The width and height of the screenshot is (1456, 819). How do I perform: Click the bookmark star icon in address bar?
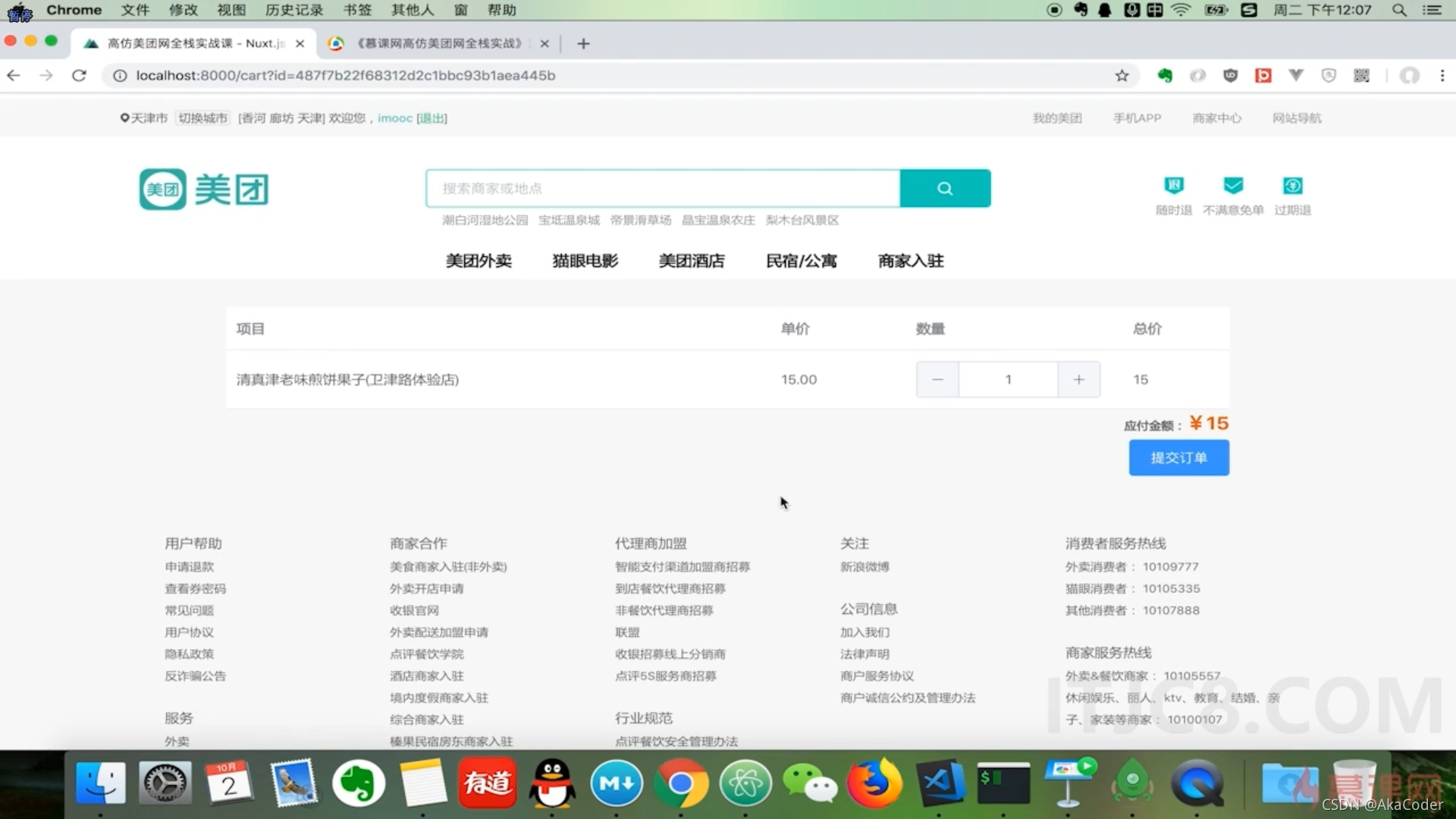coord(1122,75)
